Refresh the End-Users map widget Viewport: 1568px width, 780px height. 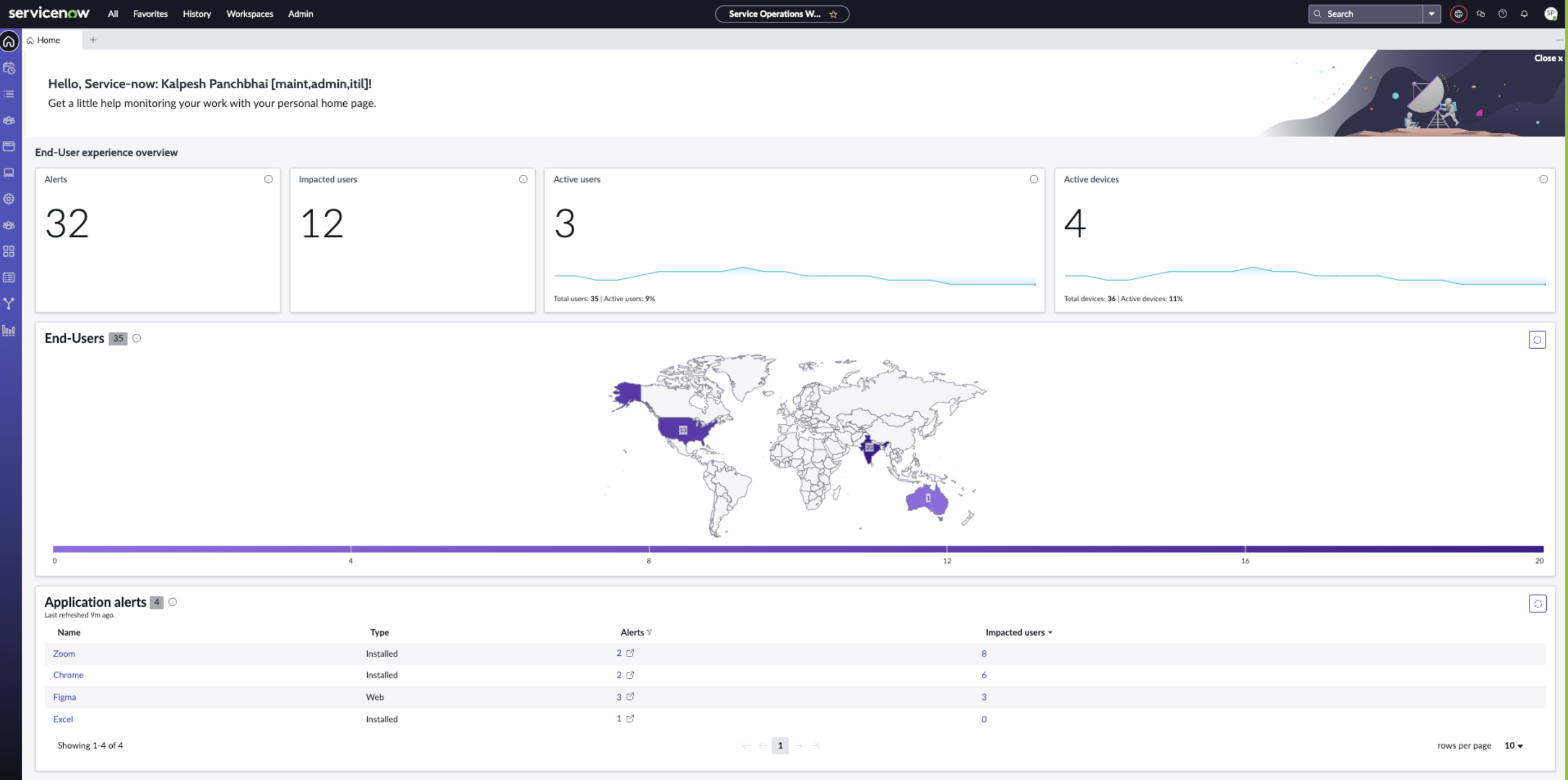(x=1537, y=339)
